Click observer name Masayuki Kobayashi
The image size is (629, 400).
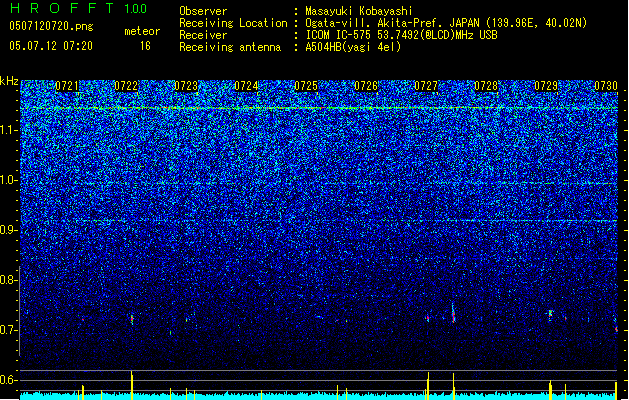(x=359, y=11)
